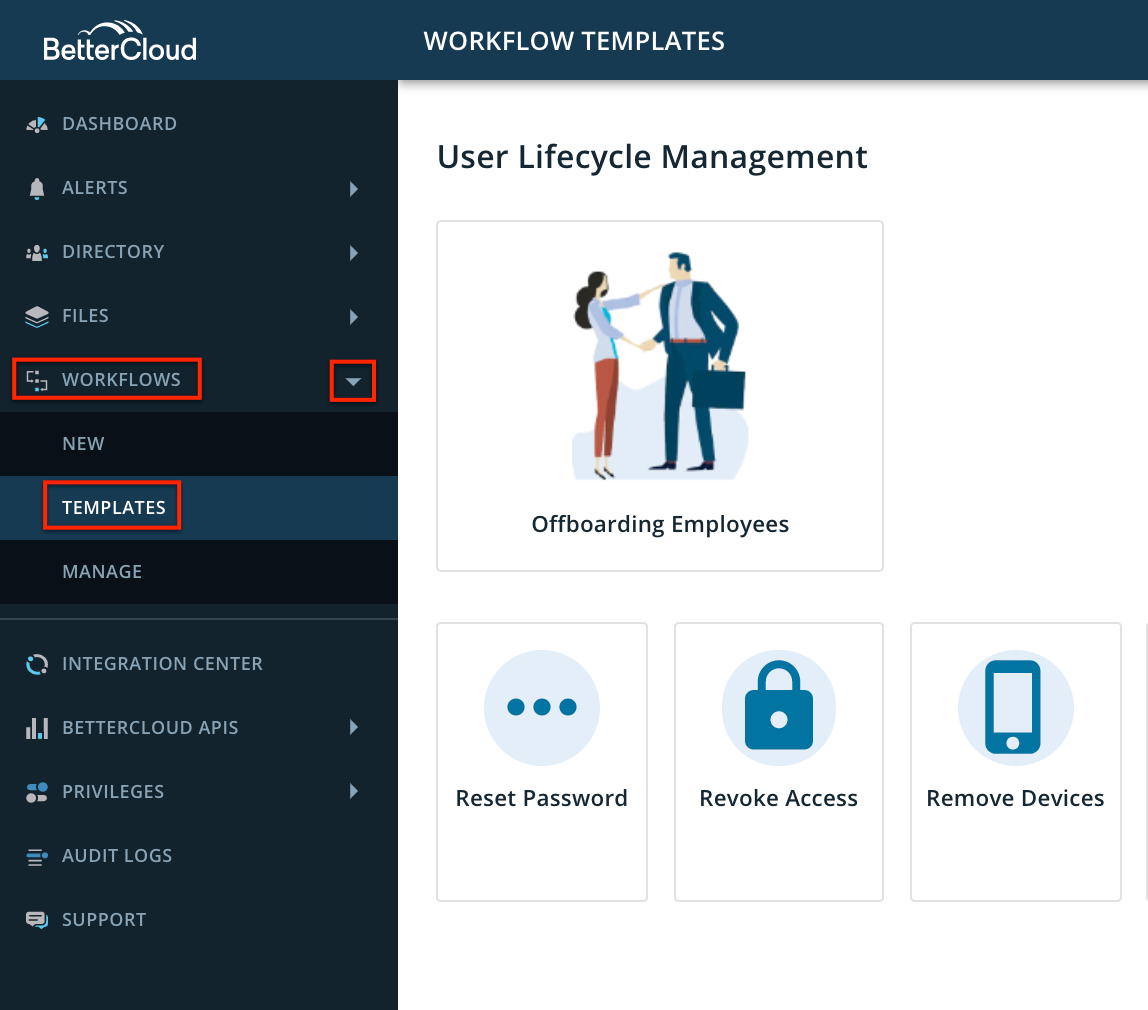Screen dimensions: 1148x1010
Task: Click the Privileges people icon
Action: pyautogui.click(x=36, y=791)
